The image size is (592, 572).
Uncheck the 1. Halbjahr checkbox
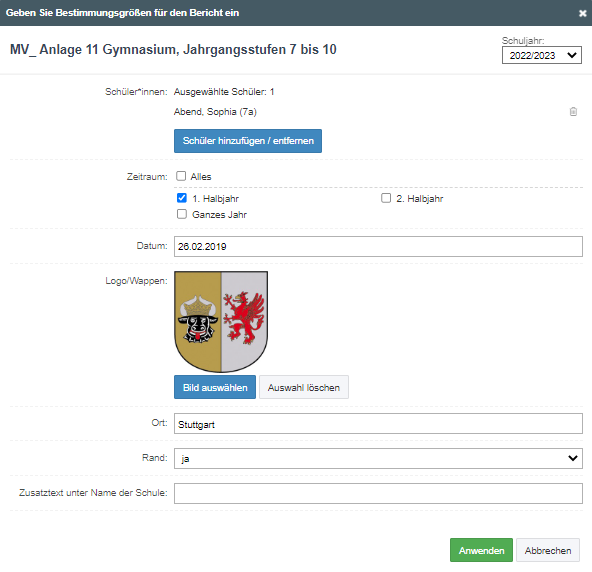[x=182, y=198]
